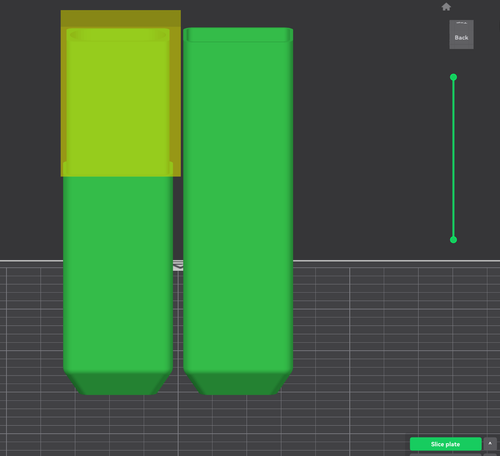Image resolution: width=500 pixels, height=456 pixels.
Task: Click the bottom handle of layer slider
Action: coord(453,240)
